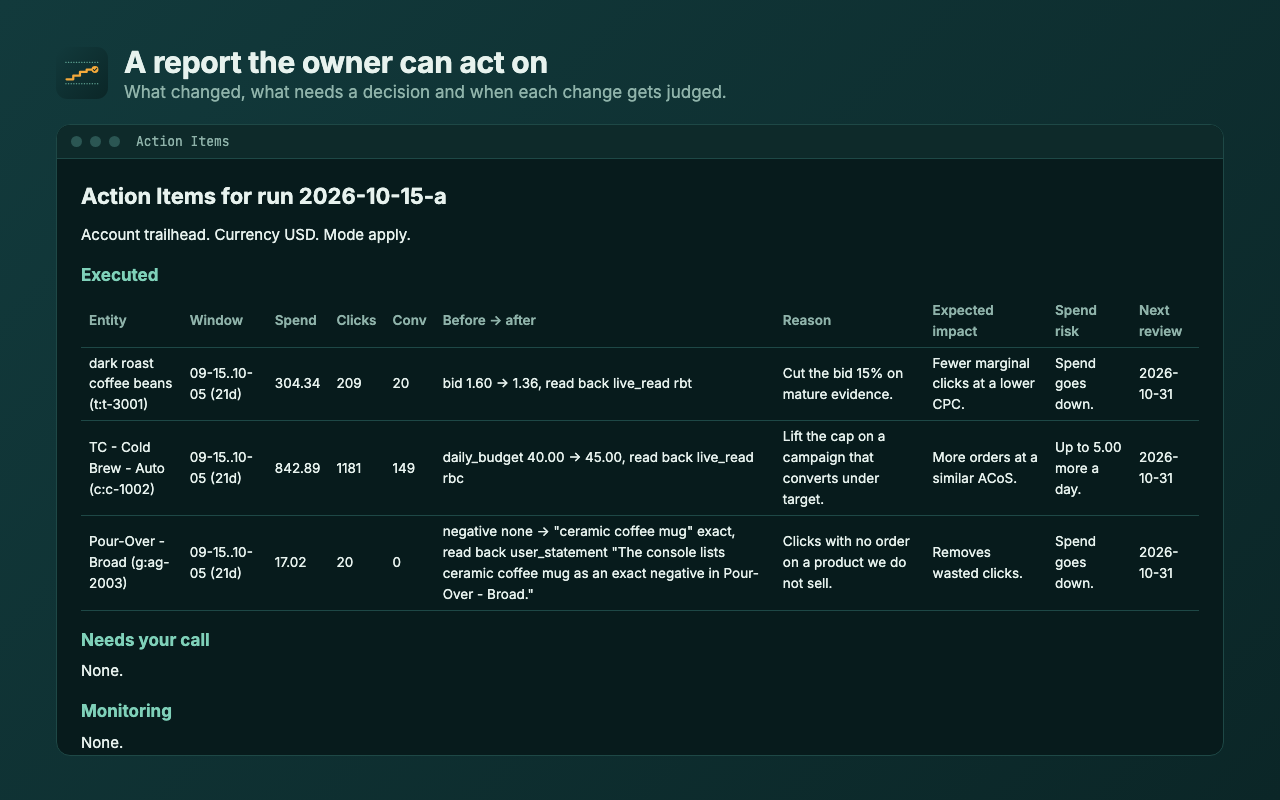This screenshot has width=1280, height=800.
Task: Click the subtitle starting "What changed, what needs a decision"
Action: (425, 92)
